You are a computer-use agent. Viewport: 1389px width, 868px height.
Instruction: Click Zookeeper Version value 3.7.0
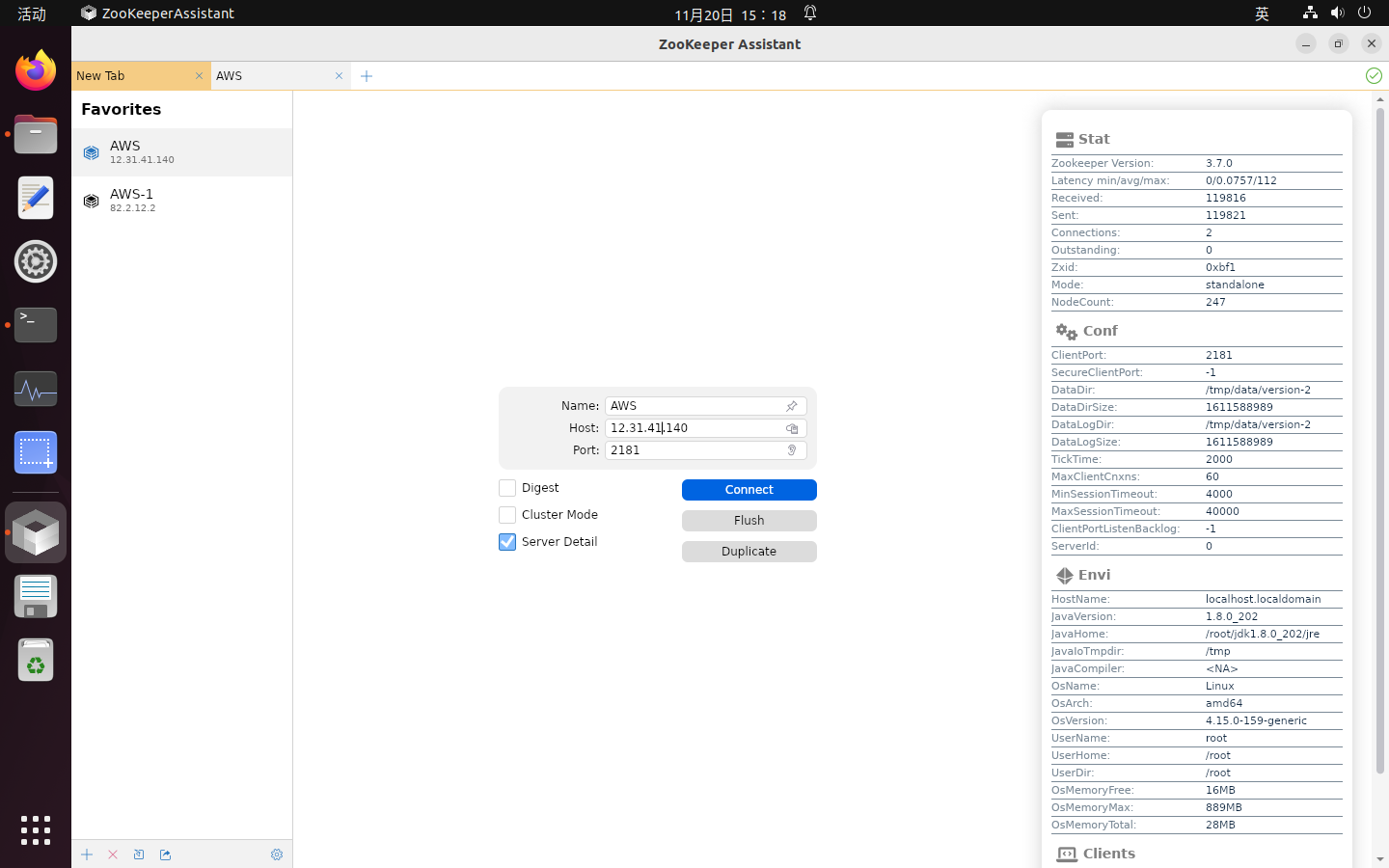coord(1219,164)
